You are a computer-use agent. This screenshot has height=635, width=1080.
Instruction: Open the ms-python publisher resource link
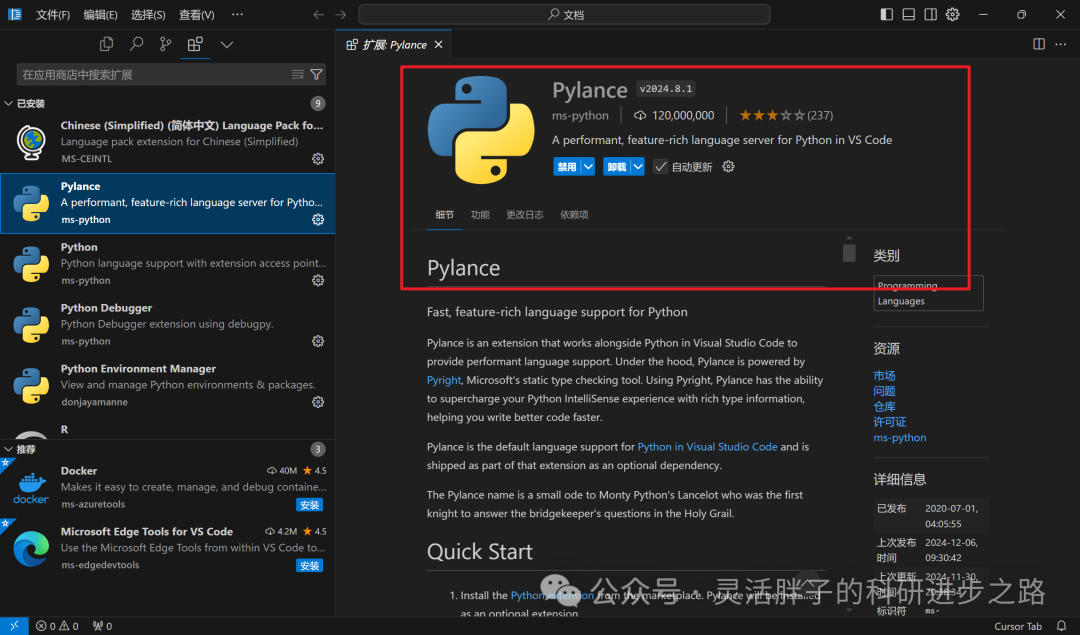pyautogui.click(x=900, y=437)
